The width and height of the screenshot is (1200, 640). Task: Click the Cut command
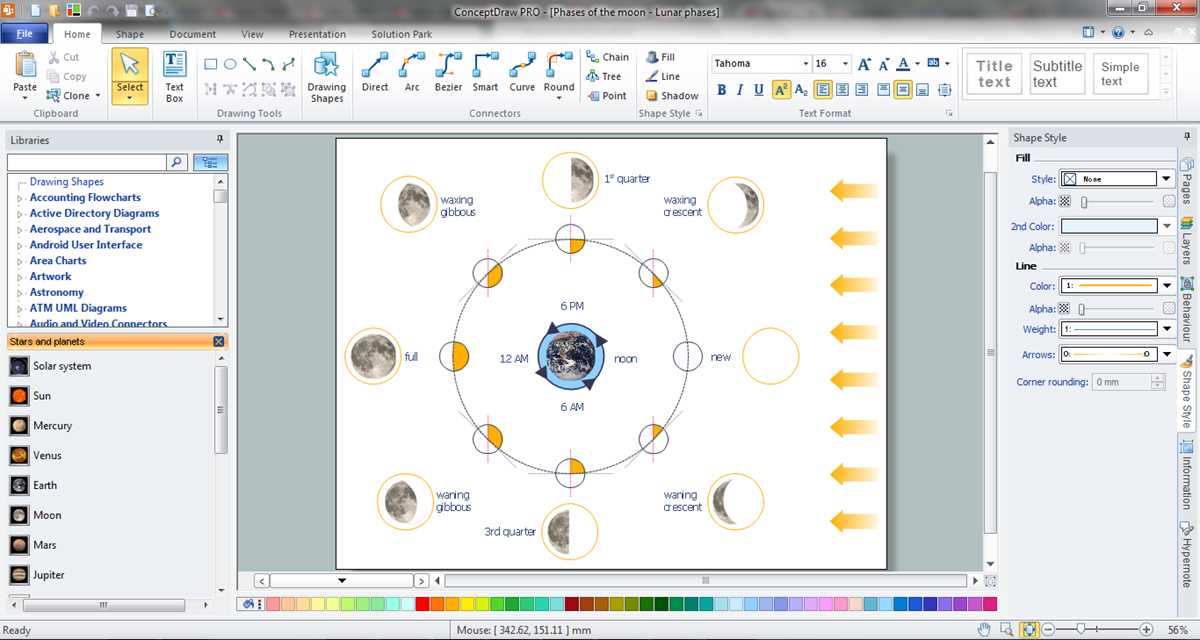[x=63, y=57]
